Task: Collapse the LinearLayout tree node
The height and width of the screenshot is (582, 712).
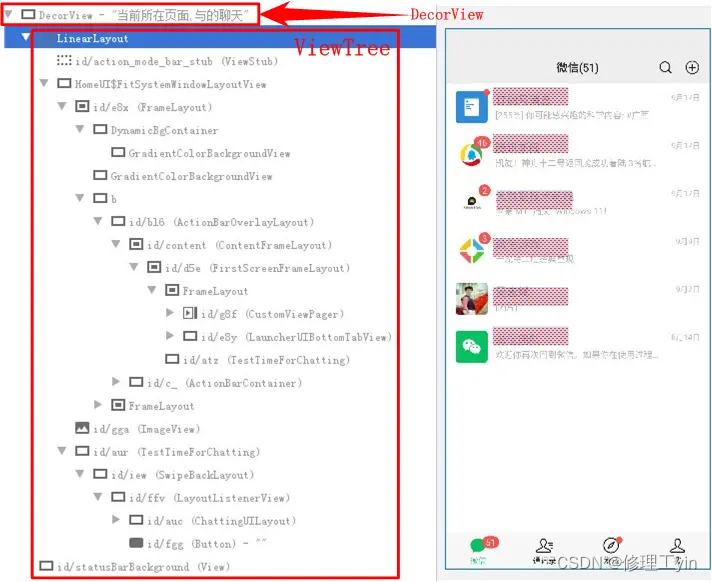Action: (x=26, y=37)
